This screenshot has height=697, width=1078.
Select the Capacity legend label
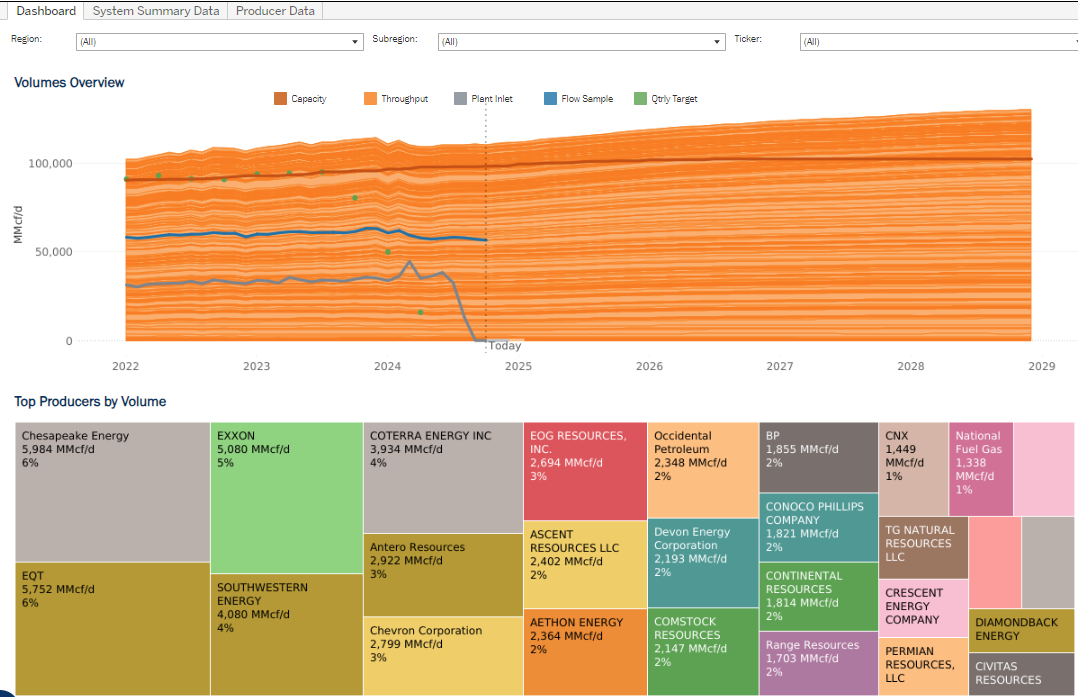(309, 99)
